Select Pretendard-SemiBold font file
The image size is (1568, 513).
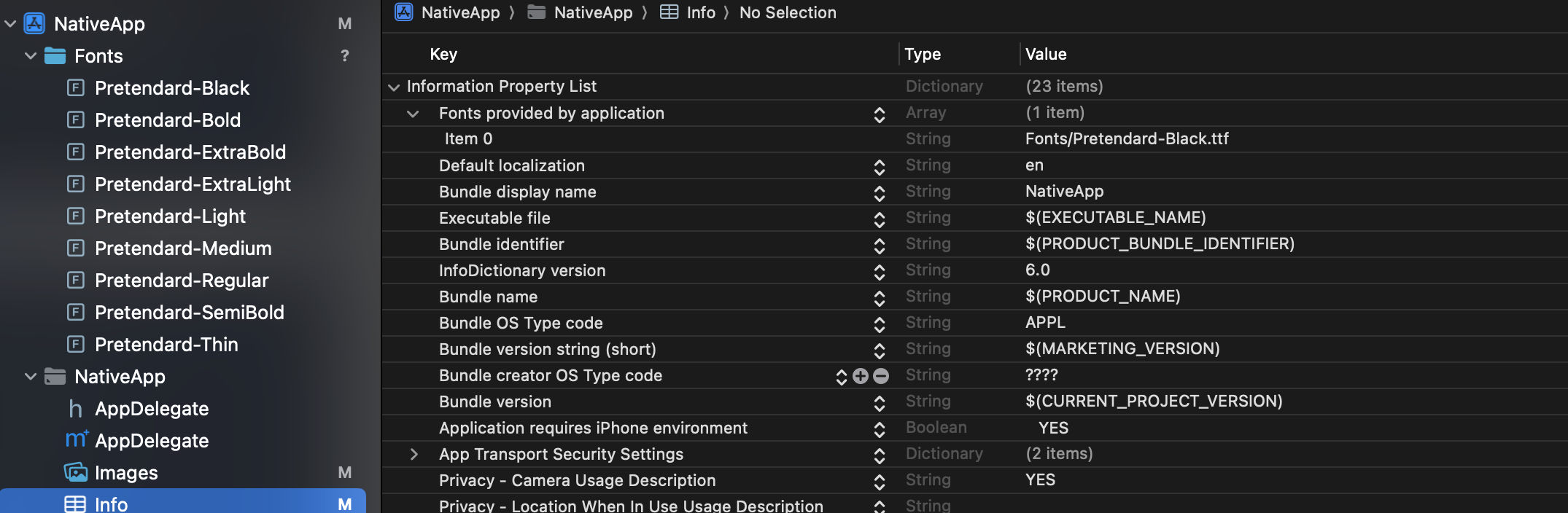[x=190, y=313]
